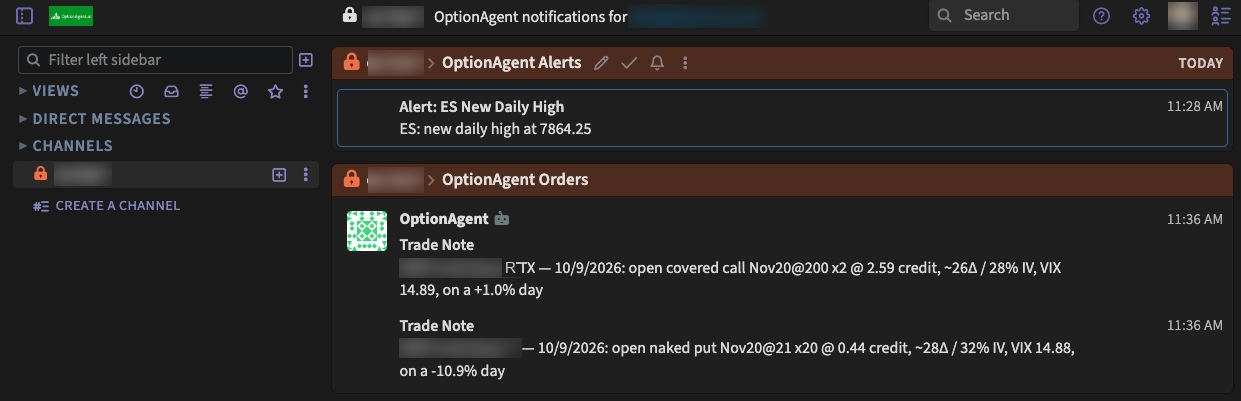
Task: Open OptionAgent bot avatar
Action: 366,231
